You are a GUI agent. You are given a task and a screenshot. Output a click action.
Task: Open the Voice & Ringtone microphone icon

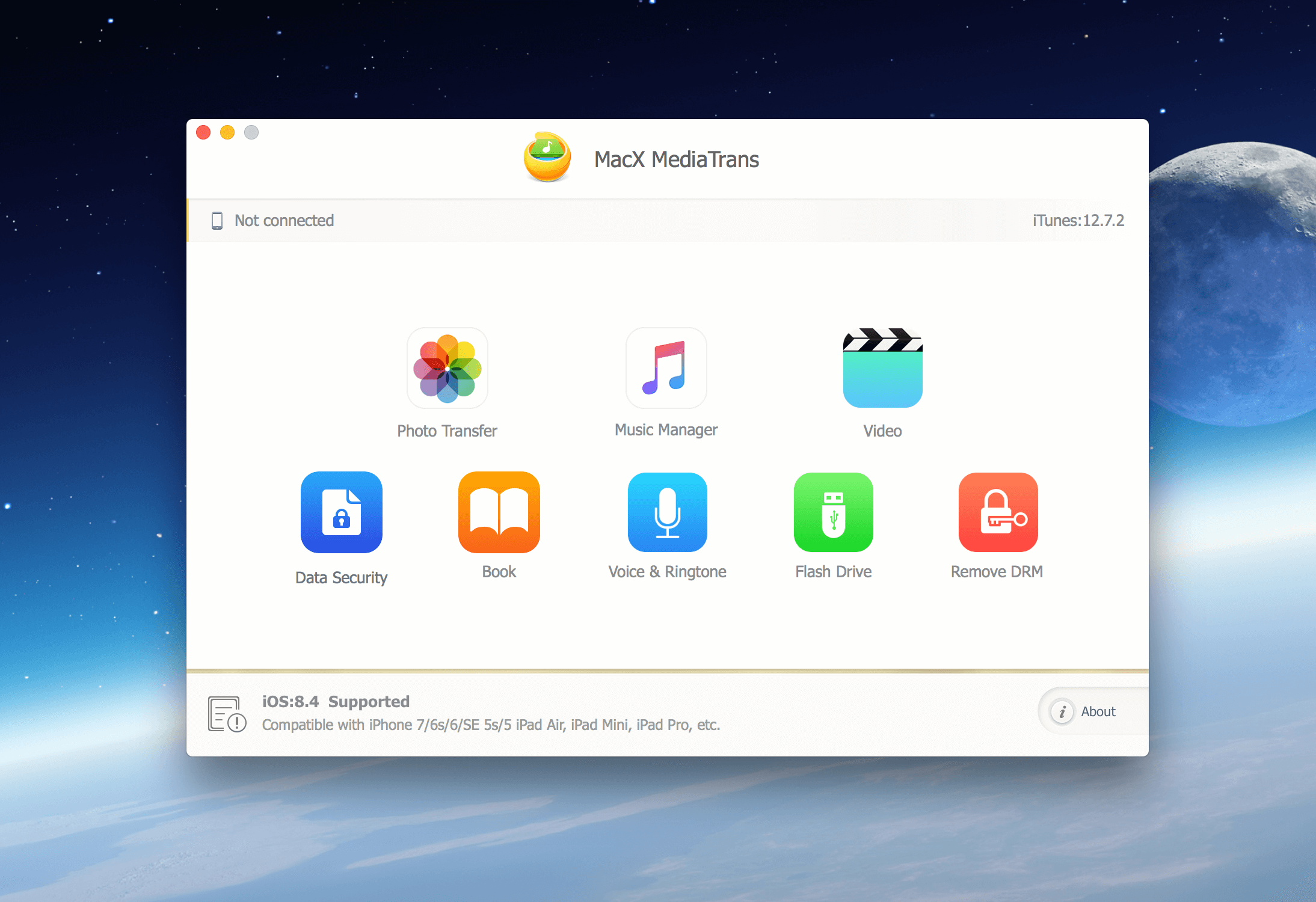click(x=668, y=512)
